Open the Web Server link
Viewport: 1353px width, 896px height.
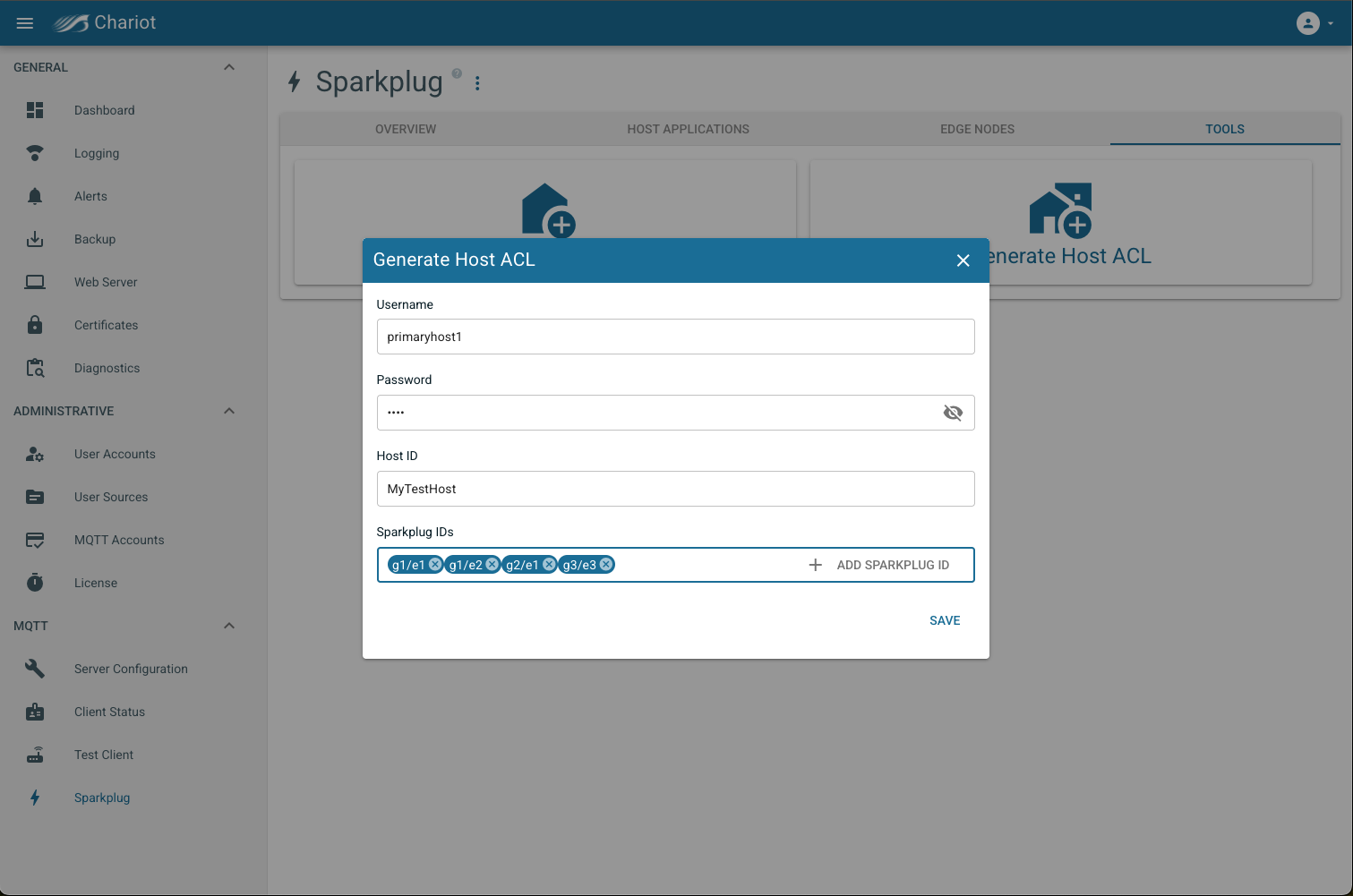point(106,282)
